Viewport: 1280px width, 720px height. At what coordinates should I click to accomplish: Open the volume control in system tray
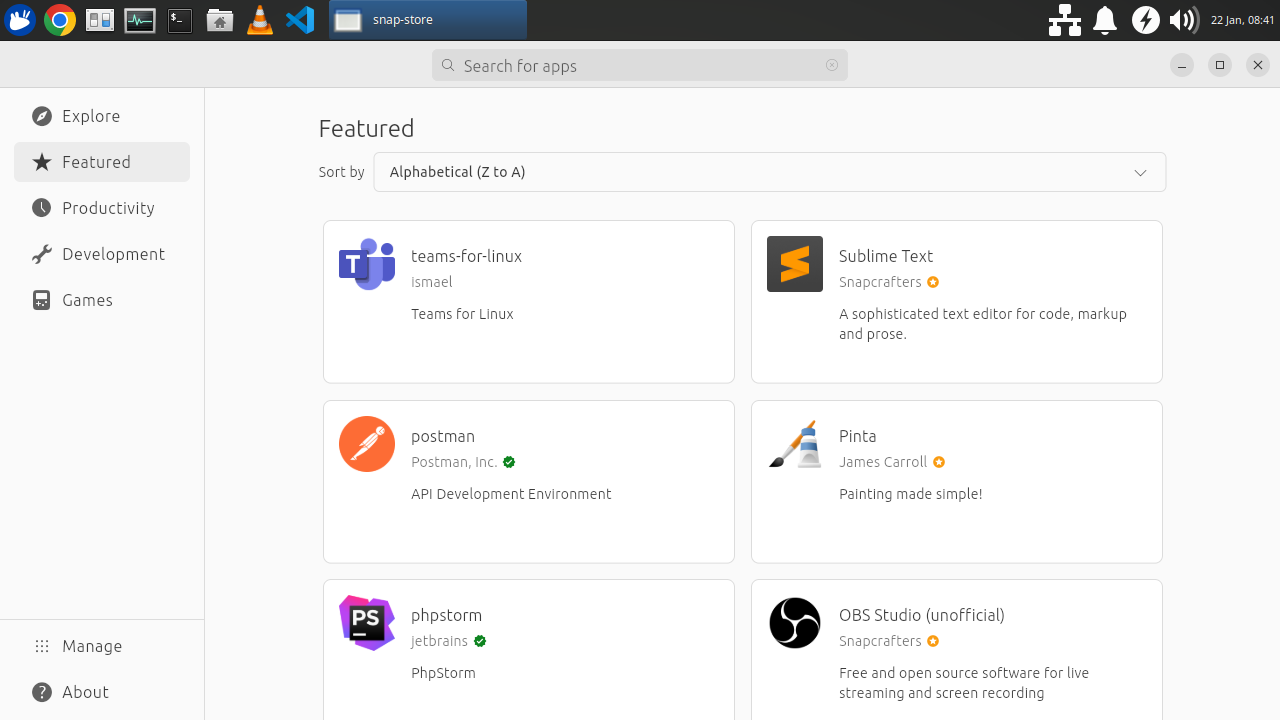click(1184, 20)
